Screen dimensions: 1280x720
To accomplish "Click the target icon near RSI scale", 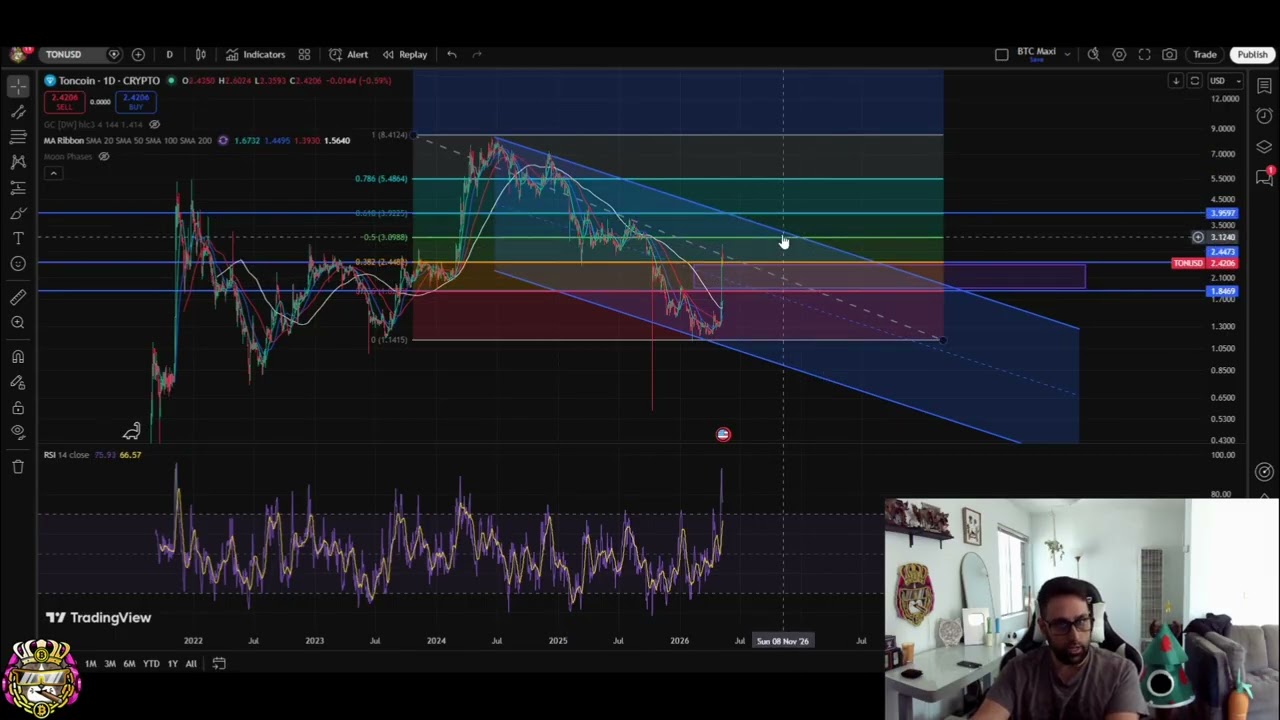I will point(1264,472).
